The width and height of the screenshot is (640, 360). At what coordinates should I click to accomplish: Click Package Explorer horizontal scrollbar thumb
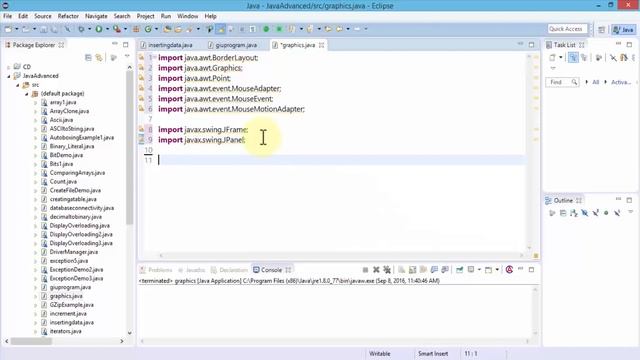click(31, 341)
